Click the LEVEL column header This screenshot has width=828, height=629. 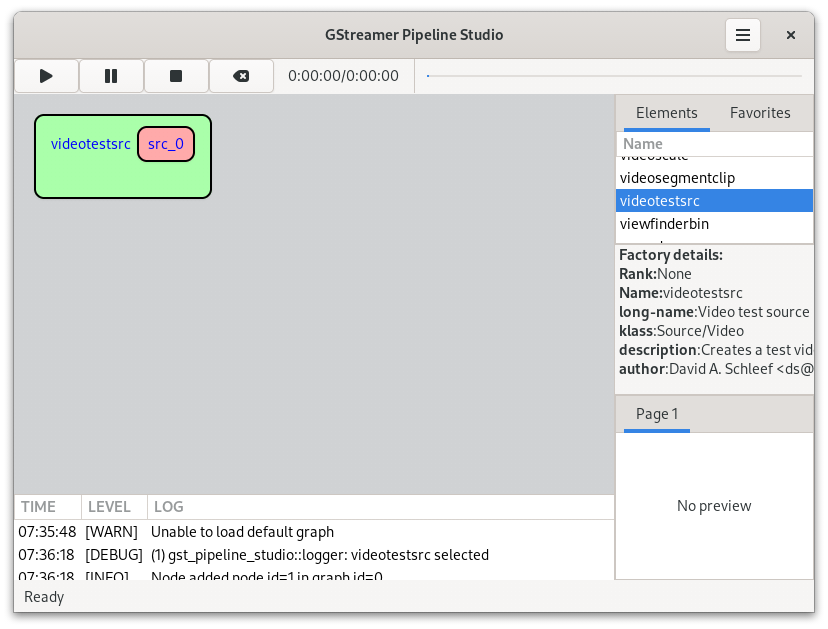coord(114,507)
